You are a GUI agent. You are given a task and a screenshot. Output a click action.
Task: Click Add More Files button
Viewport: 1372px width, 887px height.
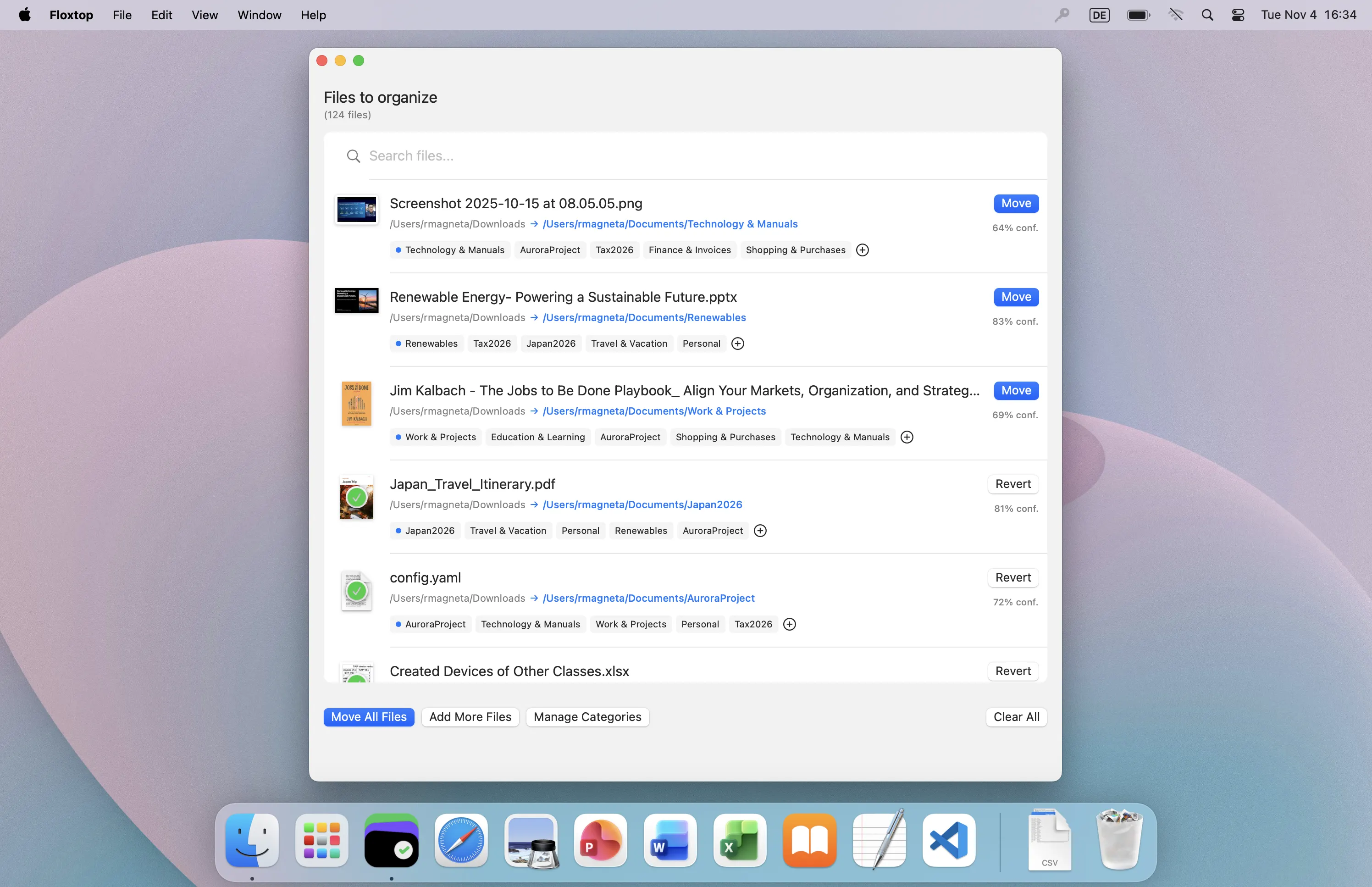pos(470,717)
